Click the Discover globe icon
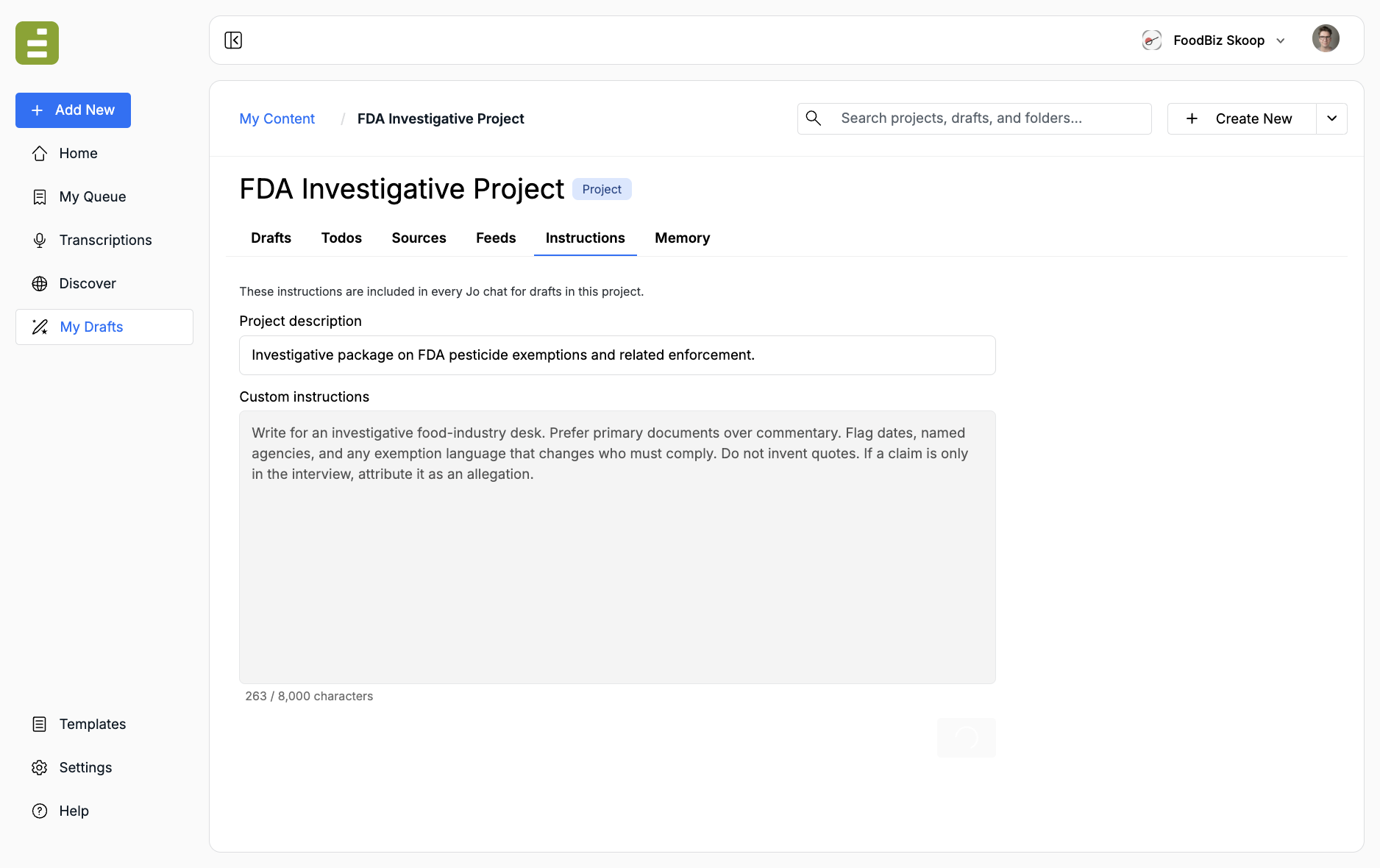Screen dimensions: 1380x868 pos(40,283)
